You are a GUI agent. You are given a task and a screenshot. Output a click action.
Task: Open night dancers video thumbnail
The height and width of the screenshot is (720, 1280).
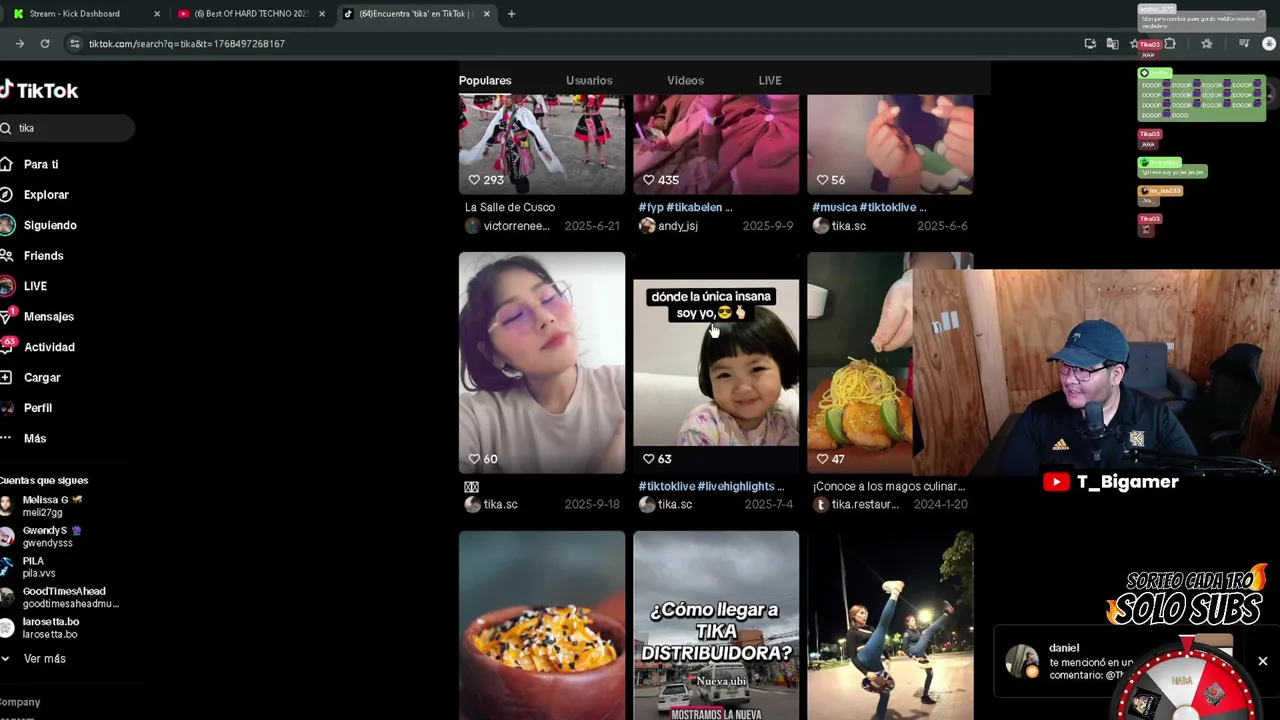(x=890, y=625)
